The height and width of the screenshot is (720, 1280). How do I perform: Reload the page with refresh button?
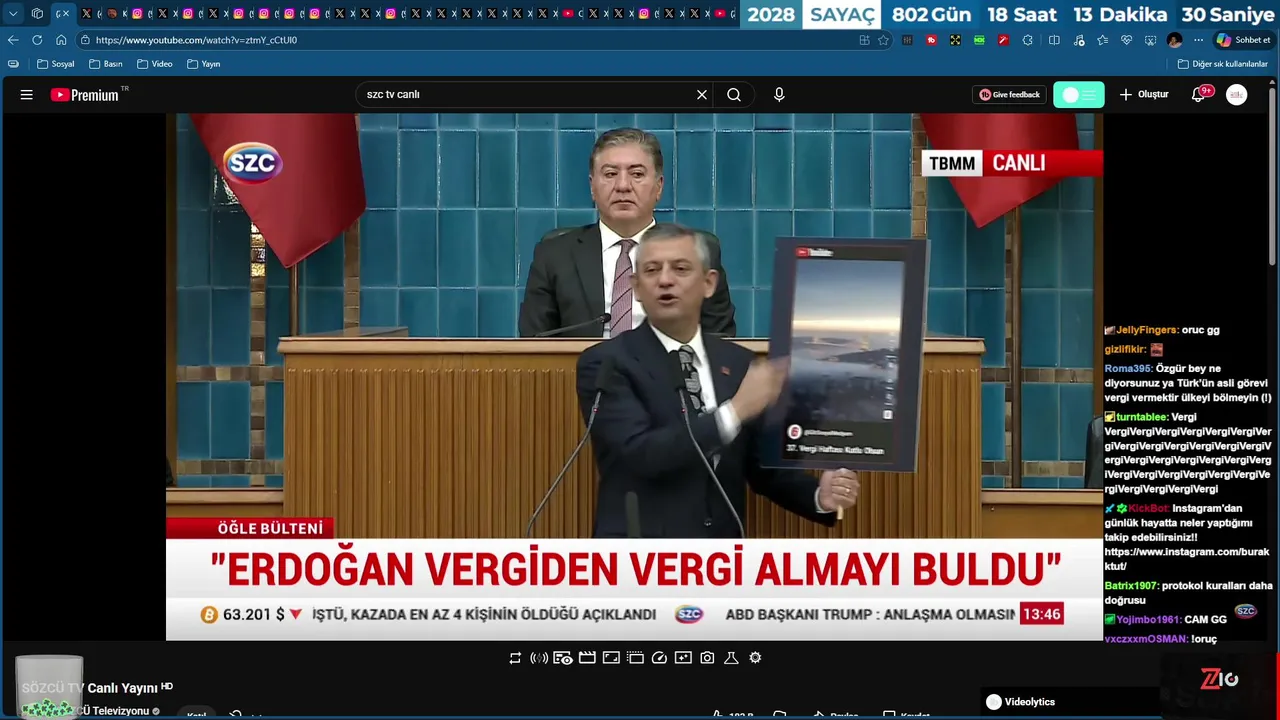(37, 40)
